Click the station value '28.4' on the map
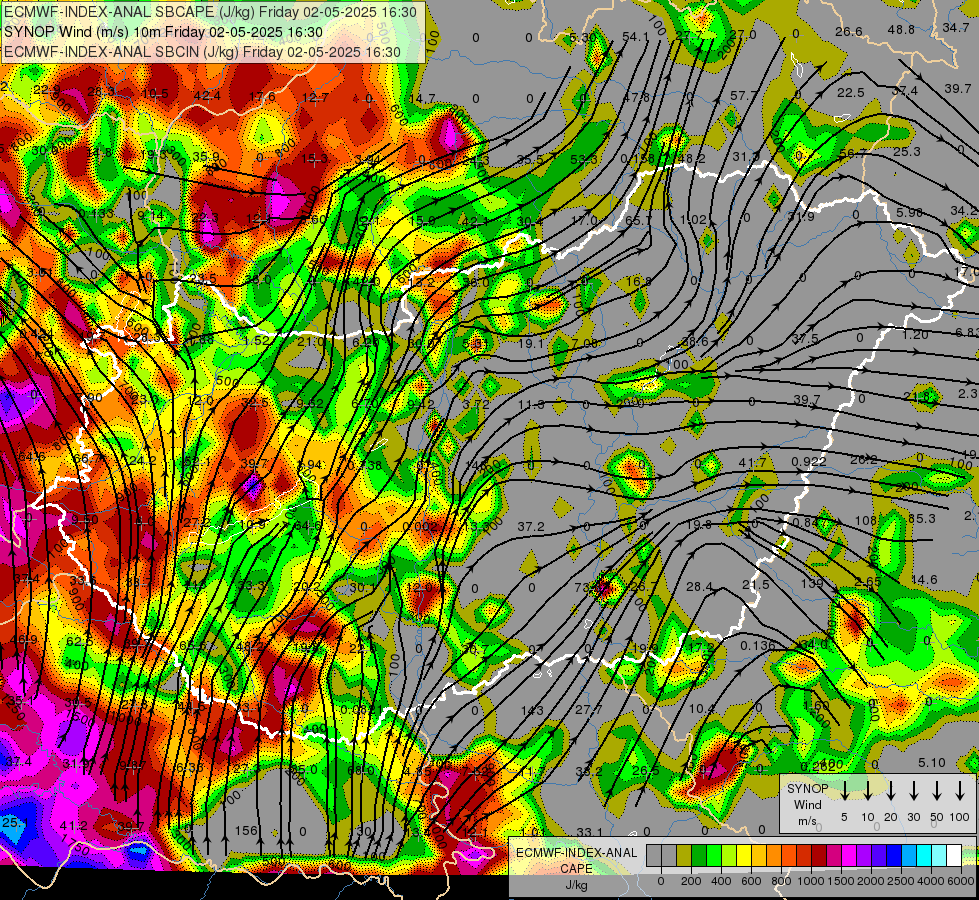Screen dimensions: 979x900 (x=699, y=586)
